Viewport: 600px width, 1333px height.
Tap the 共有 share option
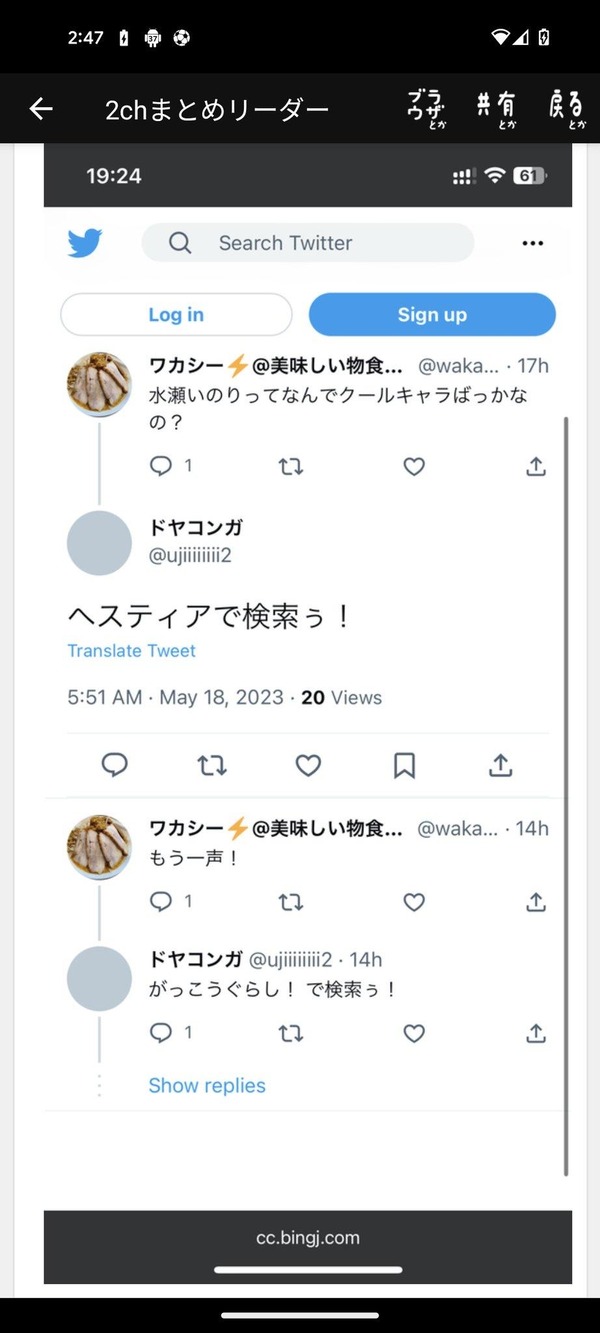click(x=496, y=108)
